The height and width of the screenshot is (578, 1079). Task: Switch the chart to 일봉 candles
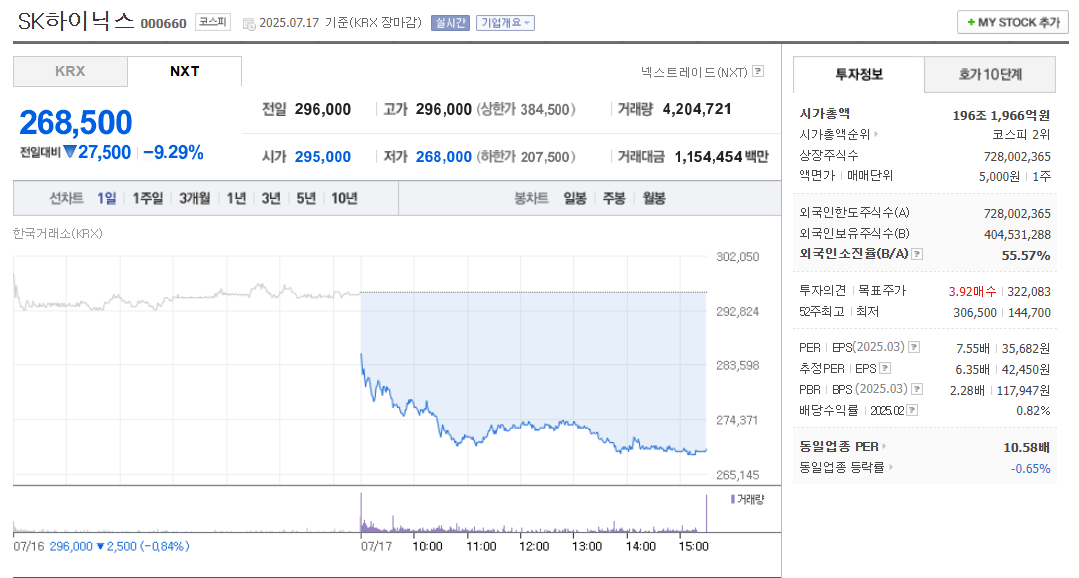tap(575, 198)
